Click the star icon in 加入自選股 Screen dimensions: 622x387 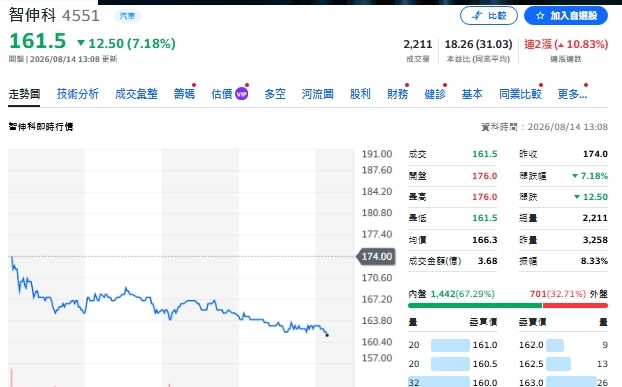tap(540, 16)
